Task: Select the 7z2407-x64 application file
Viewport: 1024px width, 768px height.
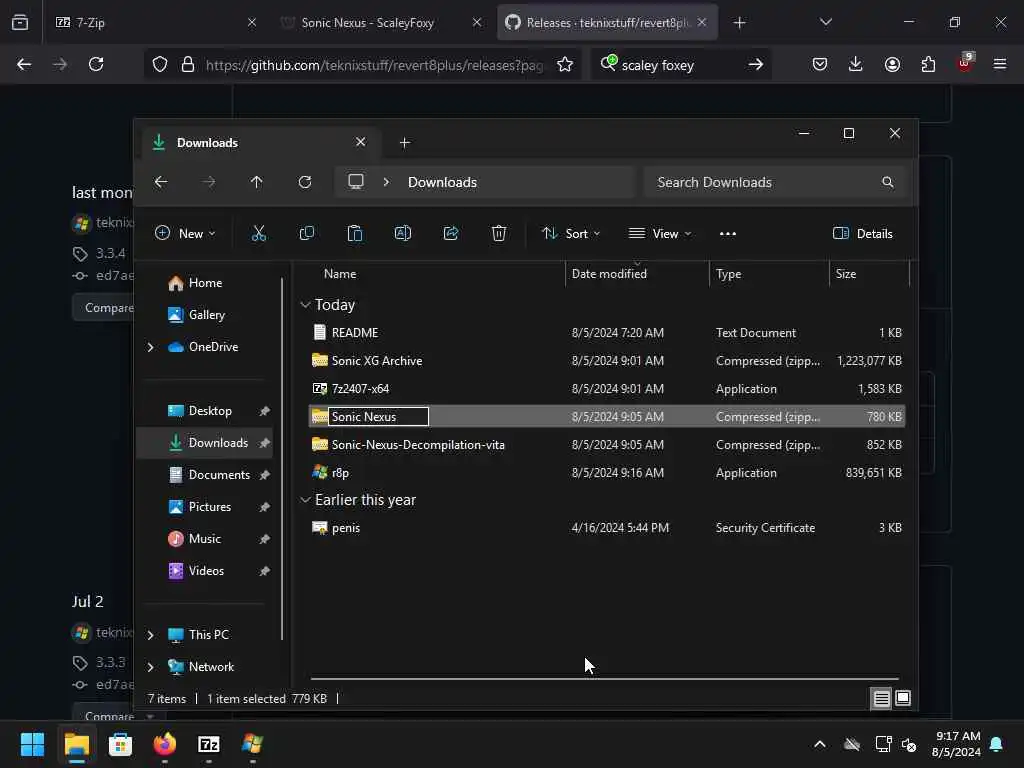Action: pyautogui.click(x=607, y=389)
